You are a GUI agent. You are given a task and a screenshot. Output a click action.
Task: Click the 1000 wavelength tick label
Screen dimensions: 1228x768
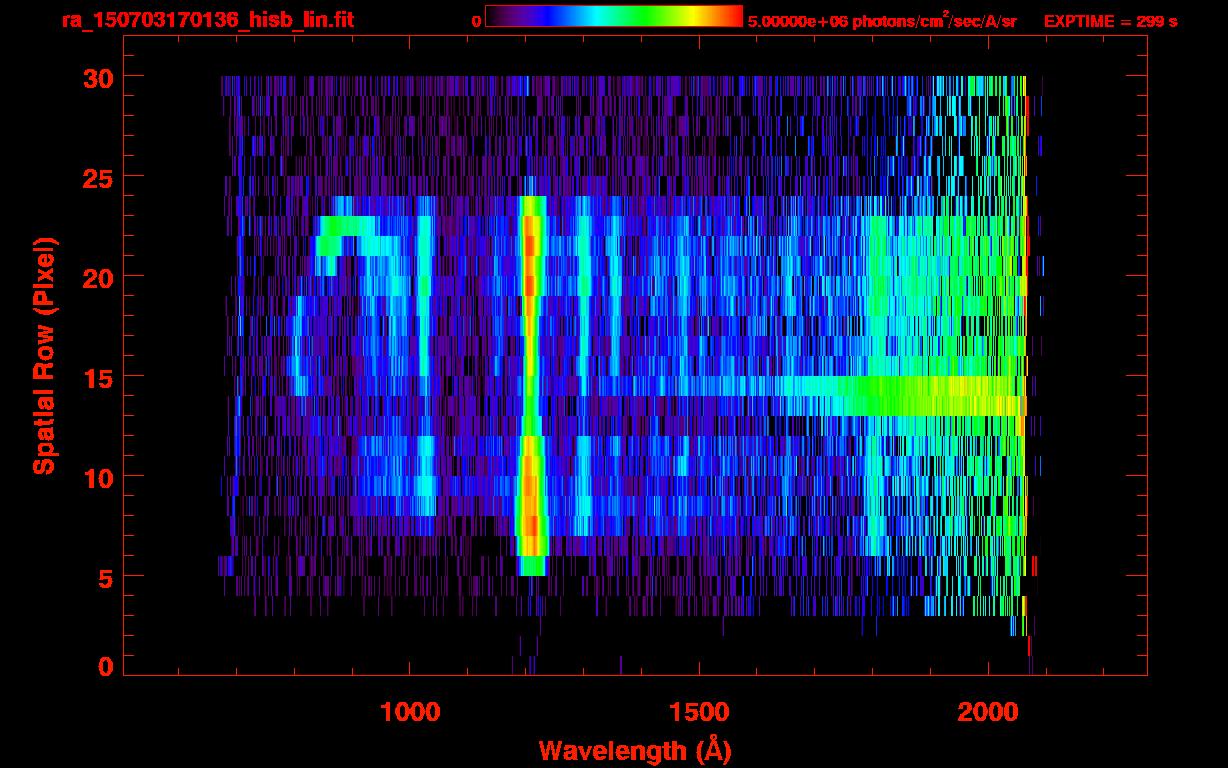[x=410, y=712]
